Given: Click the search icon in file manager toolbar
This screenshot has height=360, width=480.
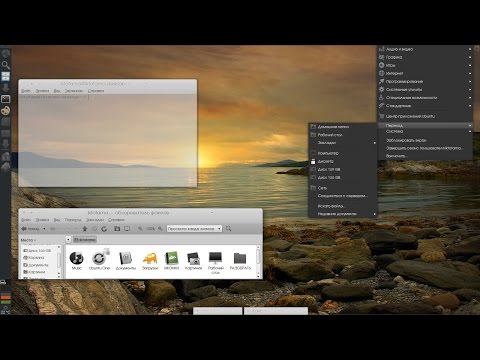Looking at the screenshot, I should tap(228, 229).
